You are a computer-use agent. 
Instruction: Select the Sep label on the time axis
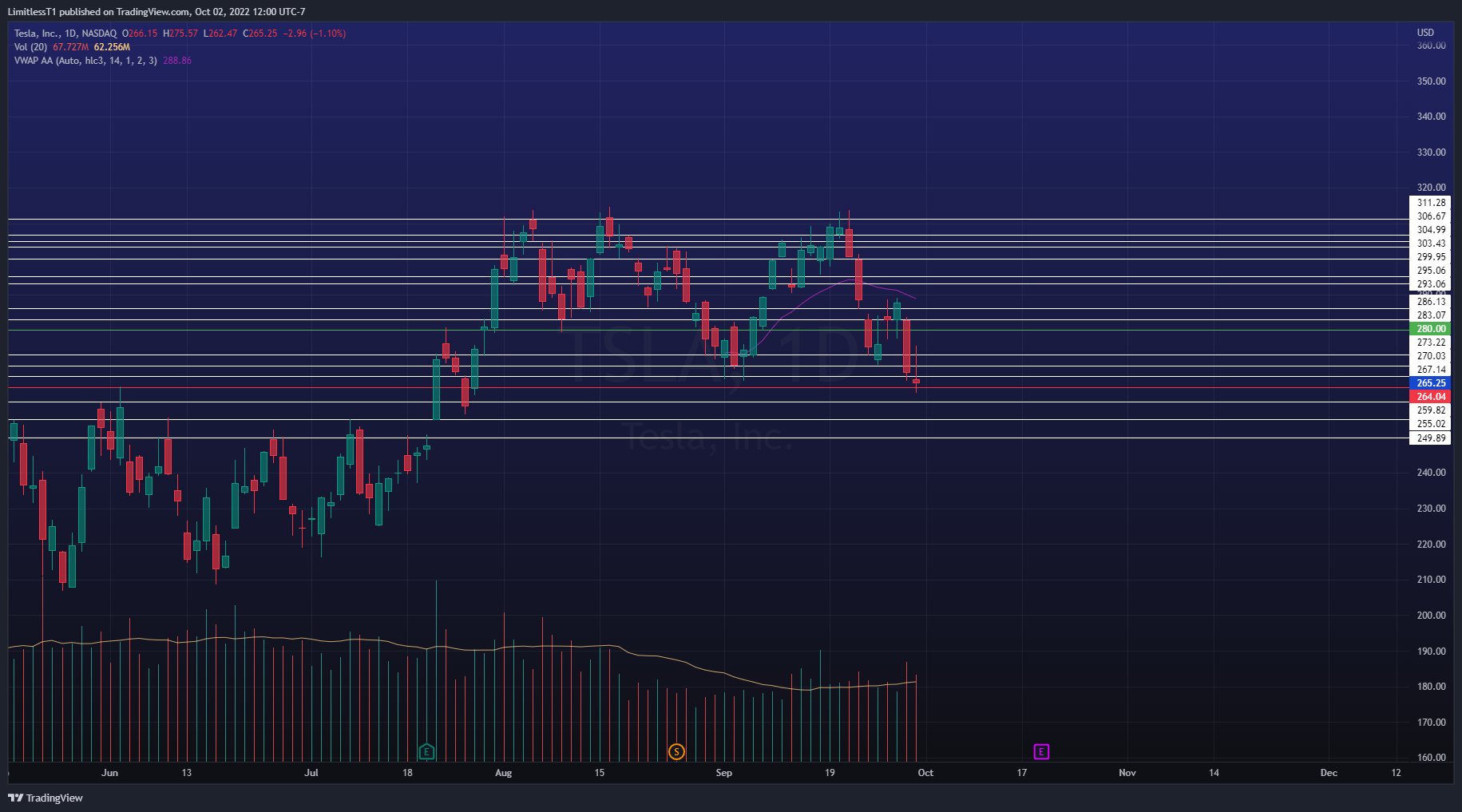(x=723, y=773)
